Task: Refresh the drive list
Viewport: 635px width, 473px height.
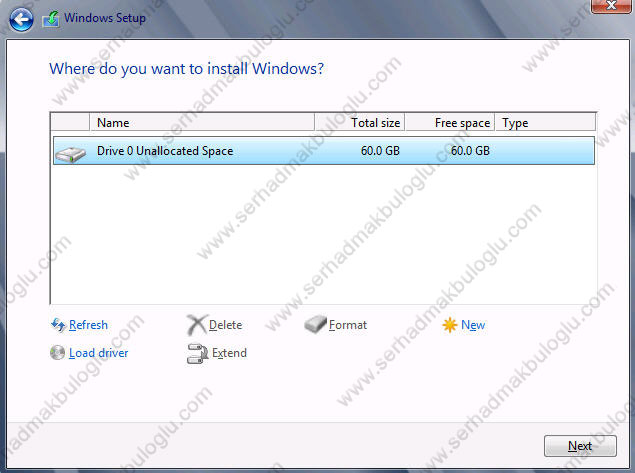Action: (x=88, y=325)
